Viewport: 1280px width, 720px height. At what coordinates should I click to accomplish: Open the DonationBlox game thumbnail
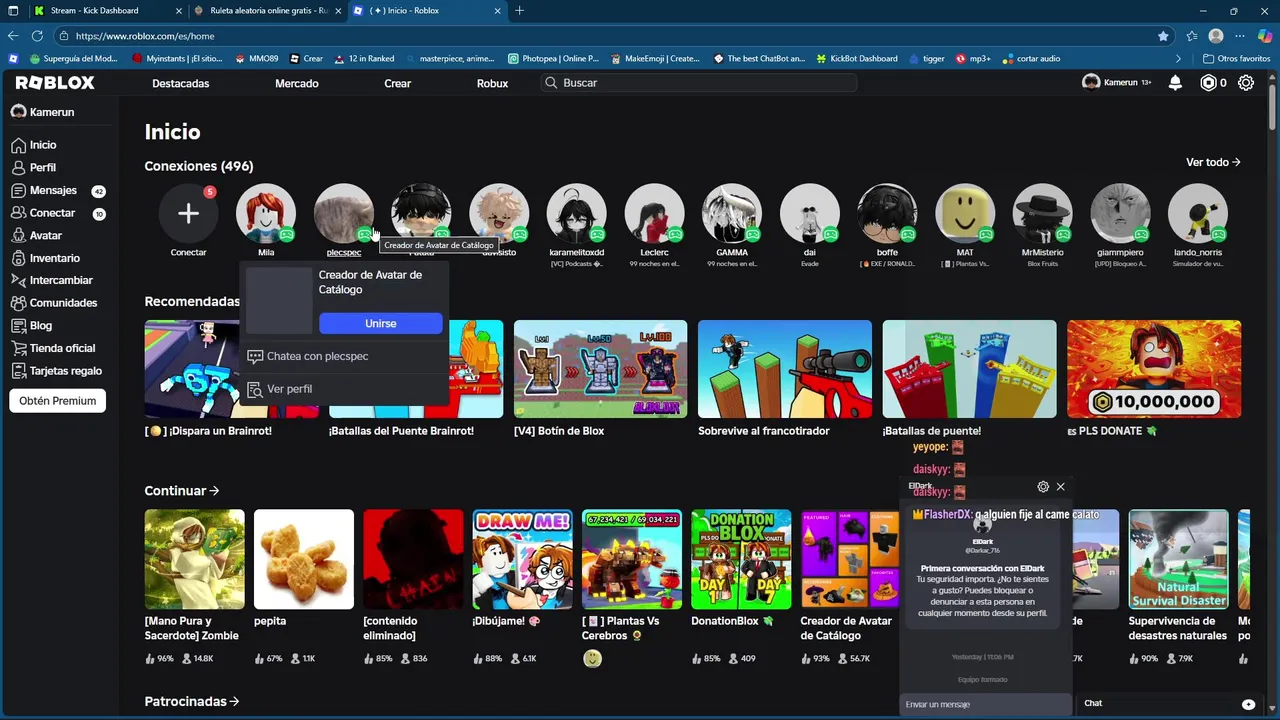(x=741, y=559)
